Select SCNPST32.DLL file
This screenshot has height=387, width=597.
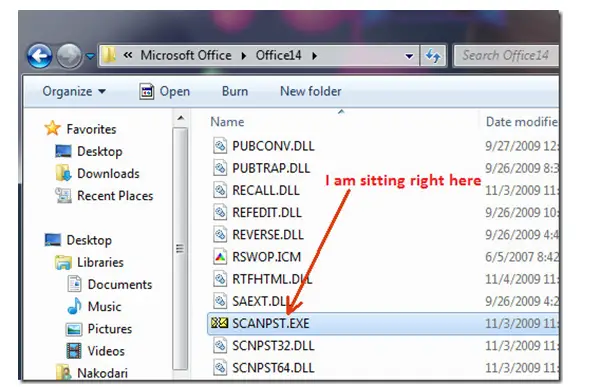tap(273, 345)
